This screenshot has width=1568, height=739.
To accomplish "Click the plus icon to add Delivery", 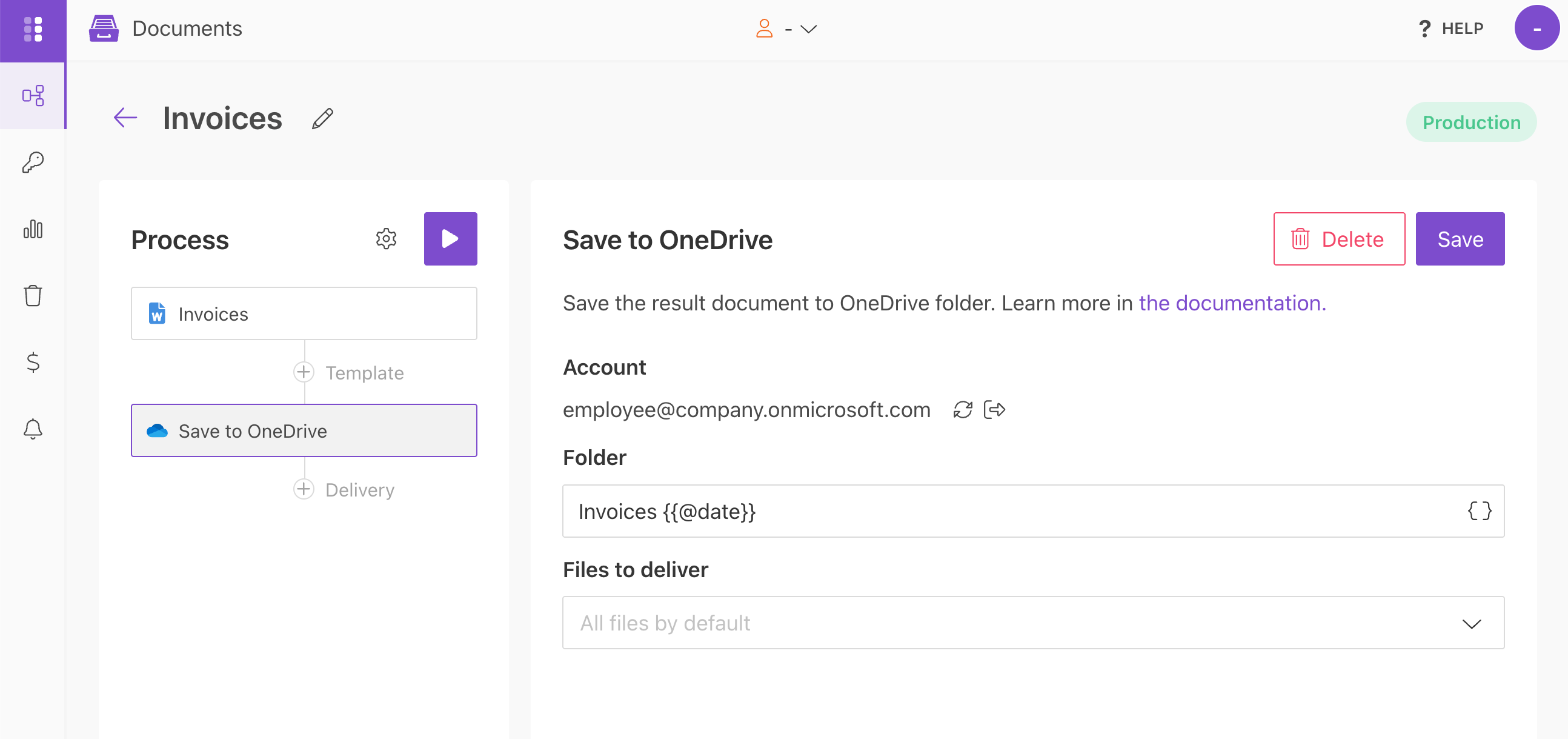I will pyautogui.click(x=304, y=489).
